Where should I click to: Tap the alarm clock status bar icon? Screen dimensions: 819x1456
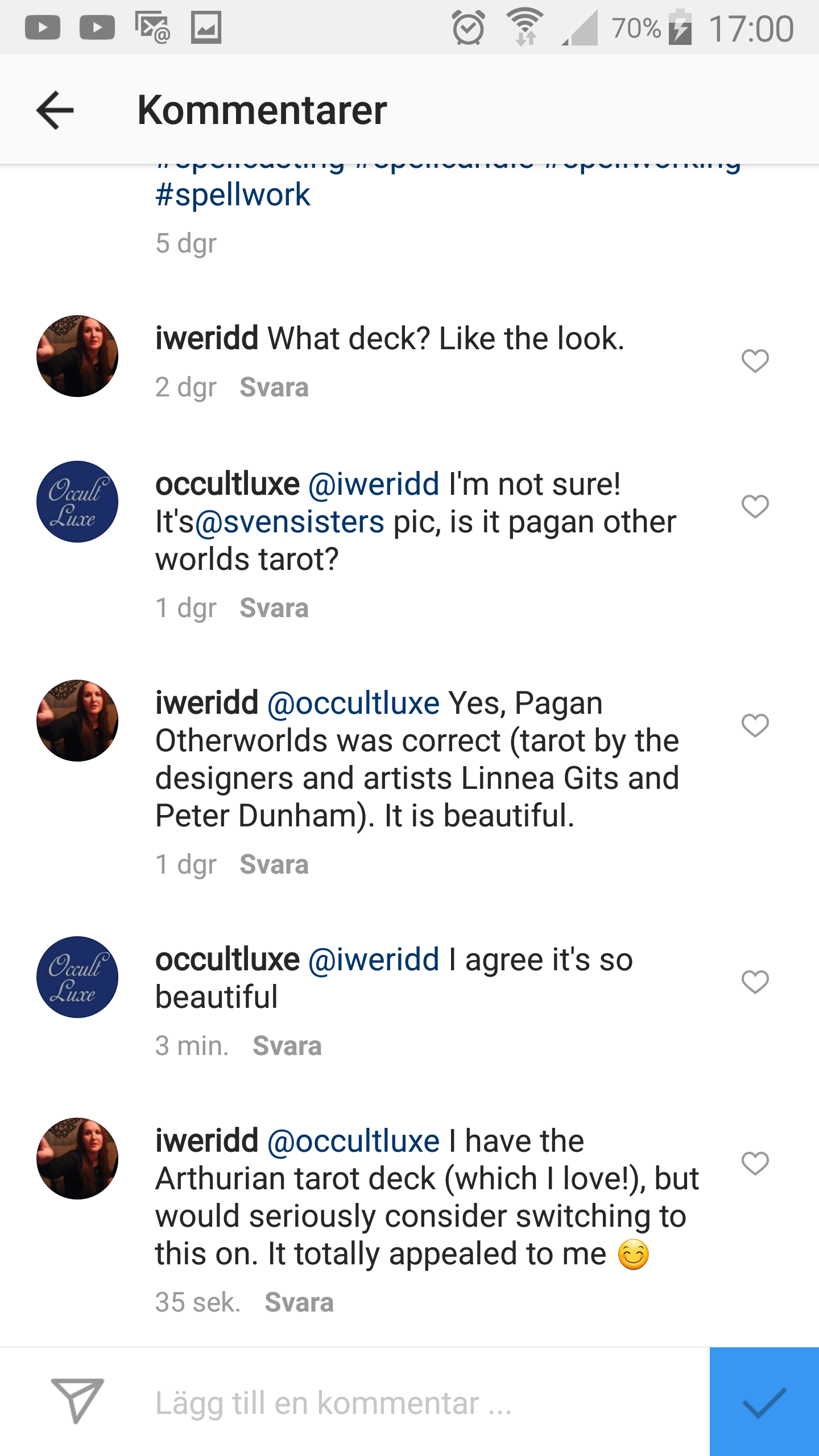coord(468,28)
